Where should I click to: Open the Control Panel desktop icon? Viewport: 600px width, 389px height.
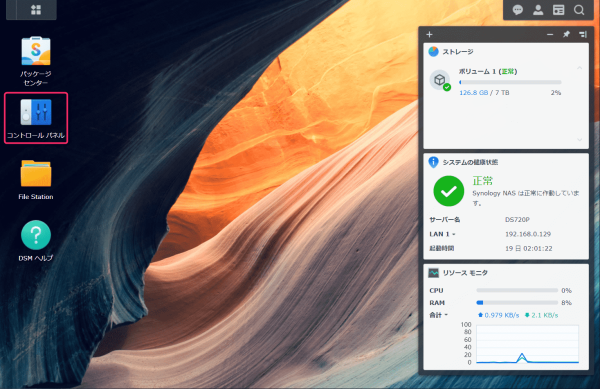click(x=36, y=118)
